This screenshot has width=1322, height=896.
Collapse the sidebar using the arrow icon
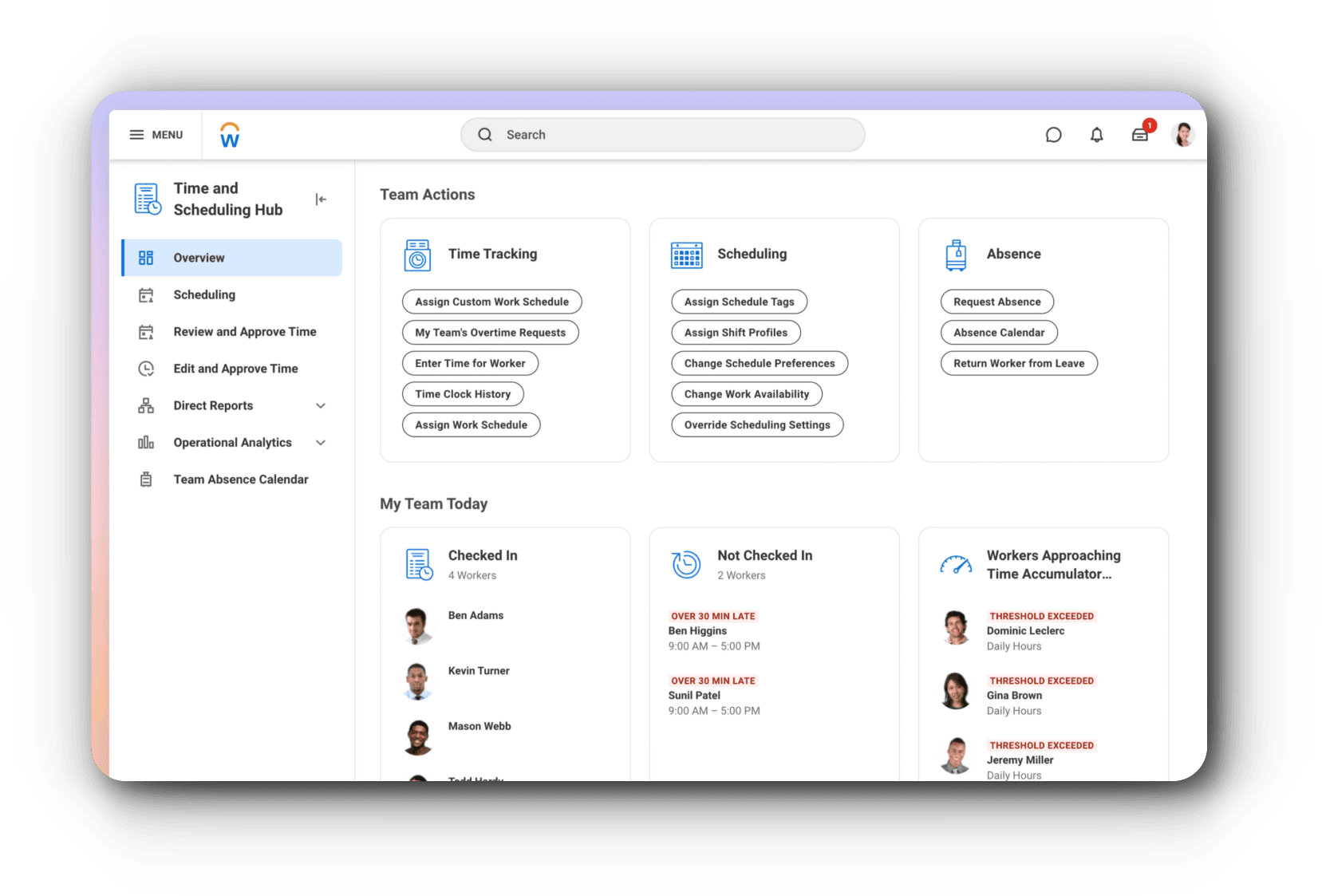[321, 199]
